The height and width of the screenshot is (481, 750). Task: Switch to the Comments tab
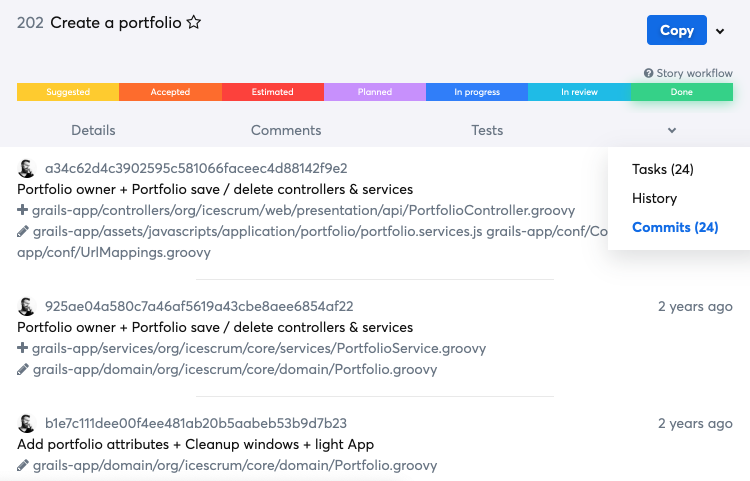coord(286,130)
